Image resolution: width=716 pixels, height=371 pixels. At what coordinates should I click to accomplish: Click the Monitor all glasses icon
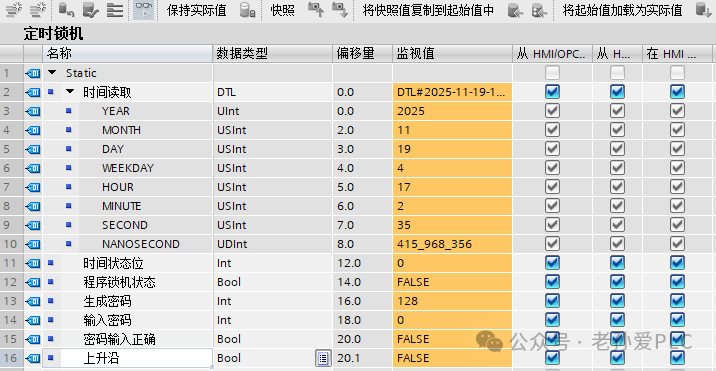pyautogui.click(x=143, y=10)
